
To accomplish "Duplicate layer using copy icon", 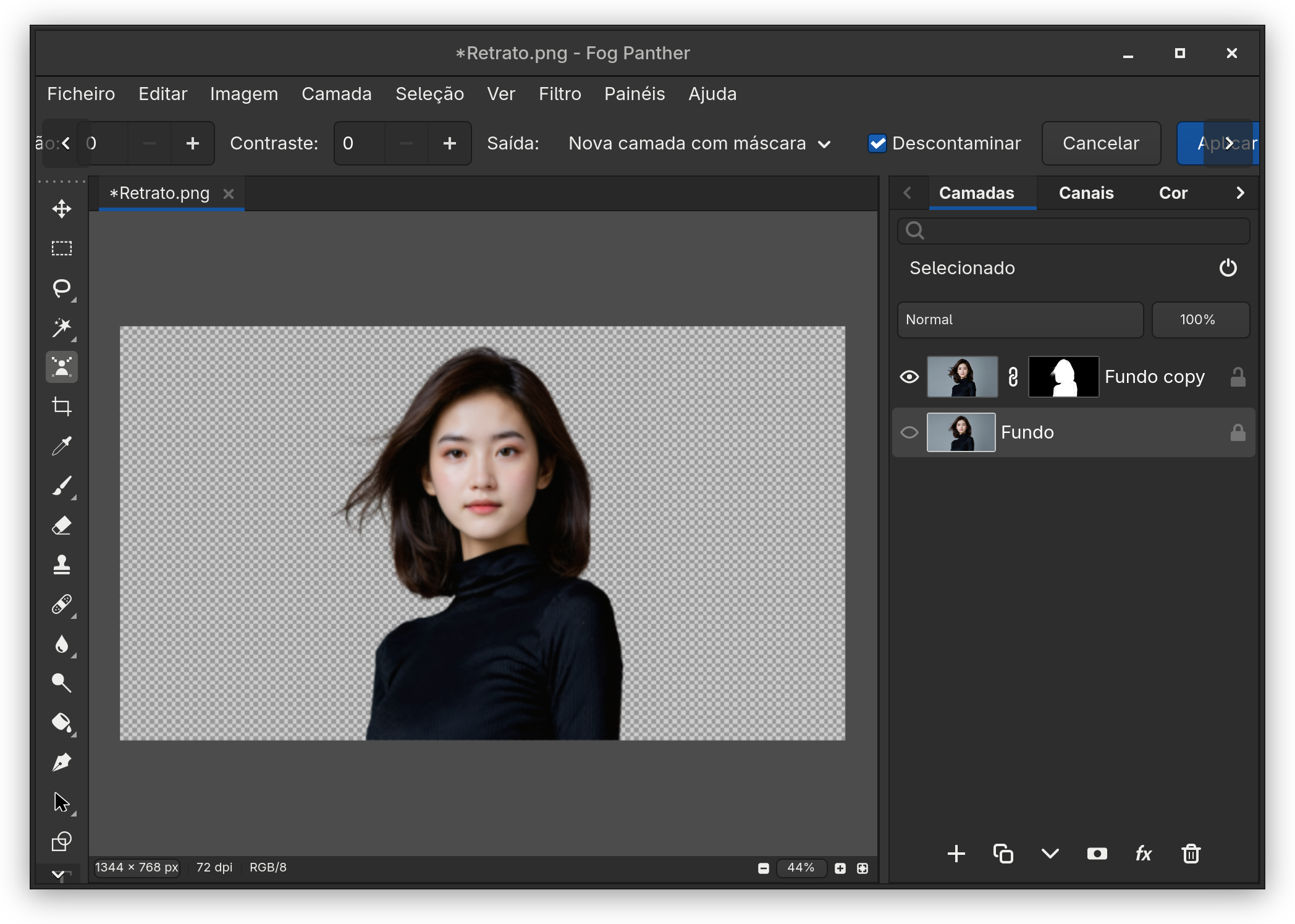I will (1003, 854).
